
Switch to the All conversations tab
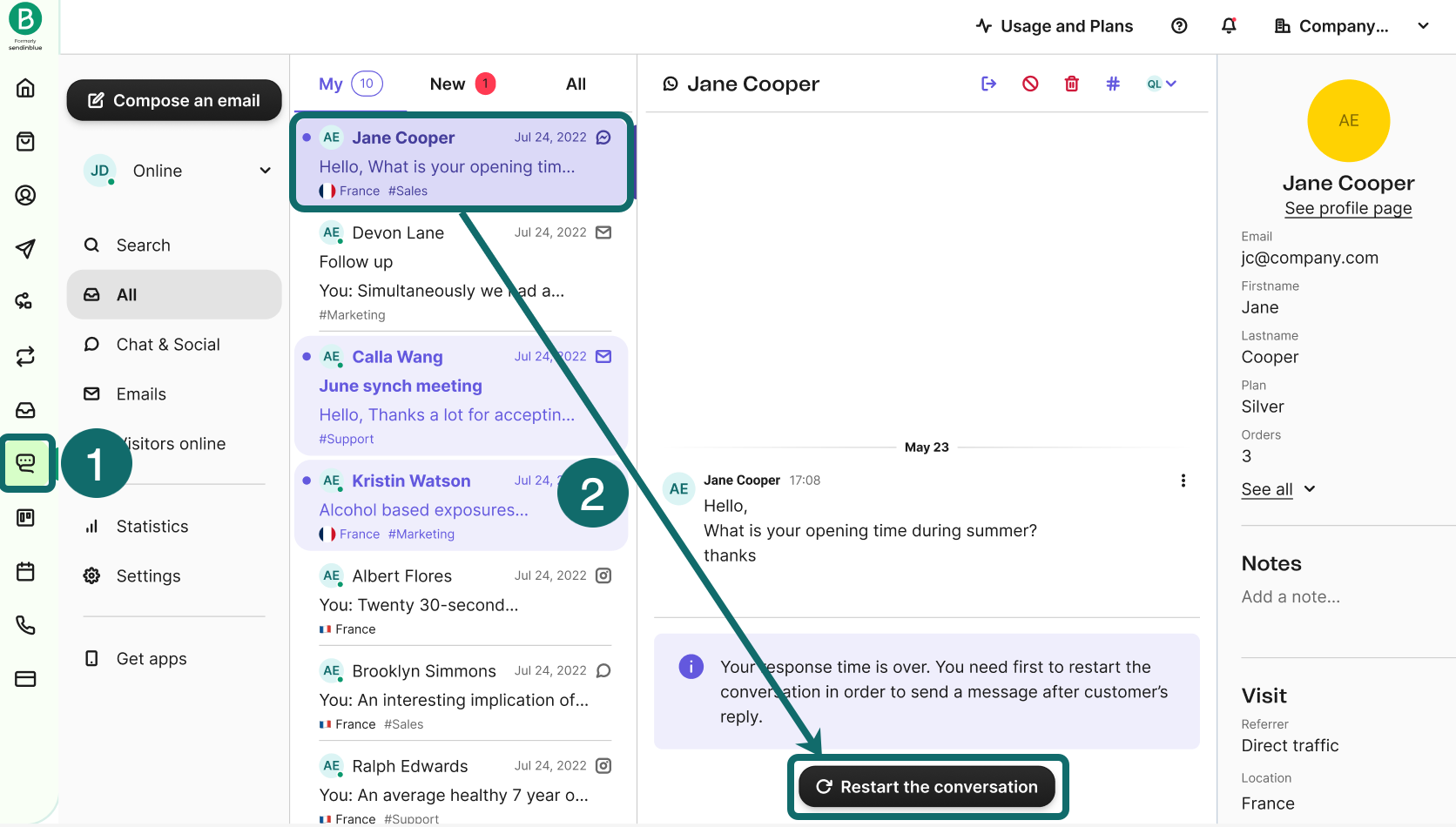576,84
